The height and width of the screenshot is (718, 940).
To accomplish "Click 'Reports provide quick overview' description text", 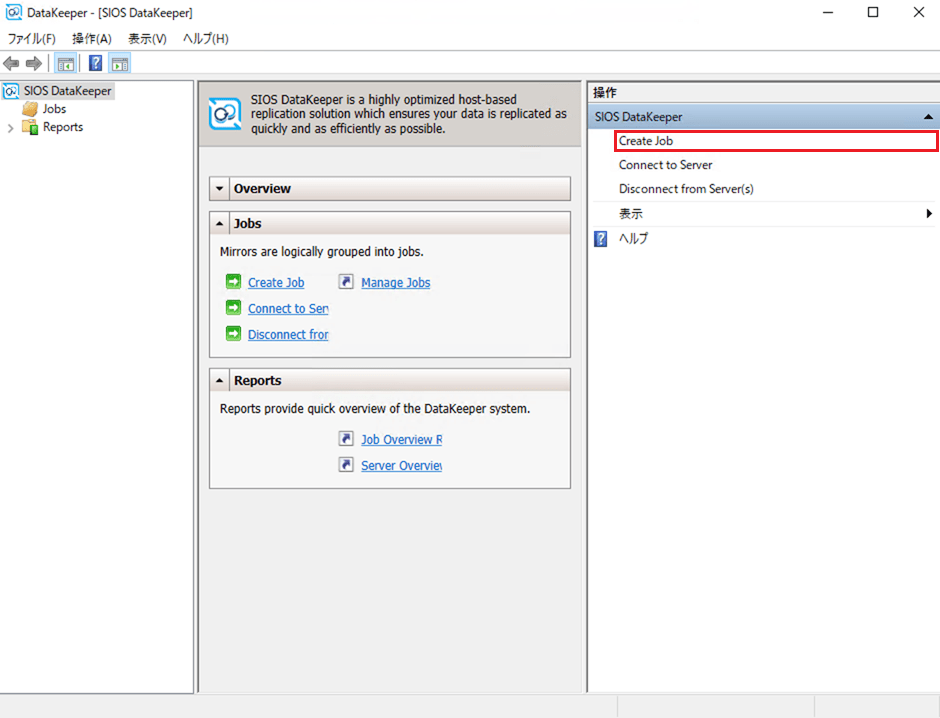I will (375, 409).
